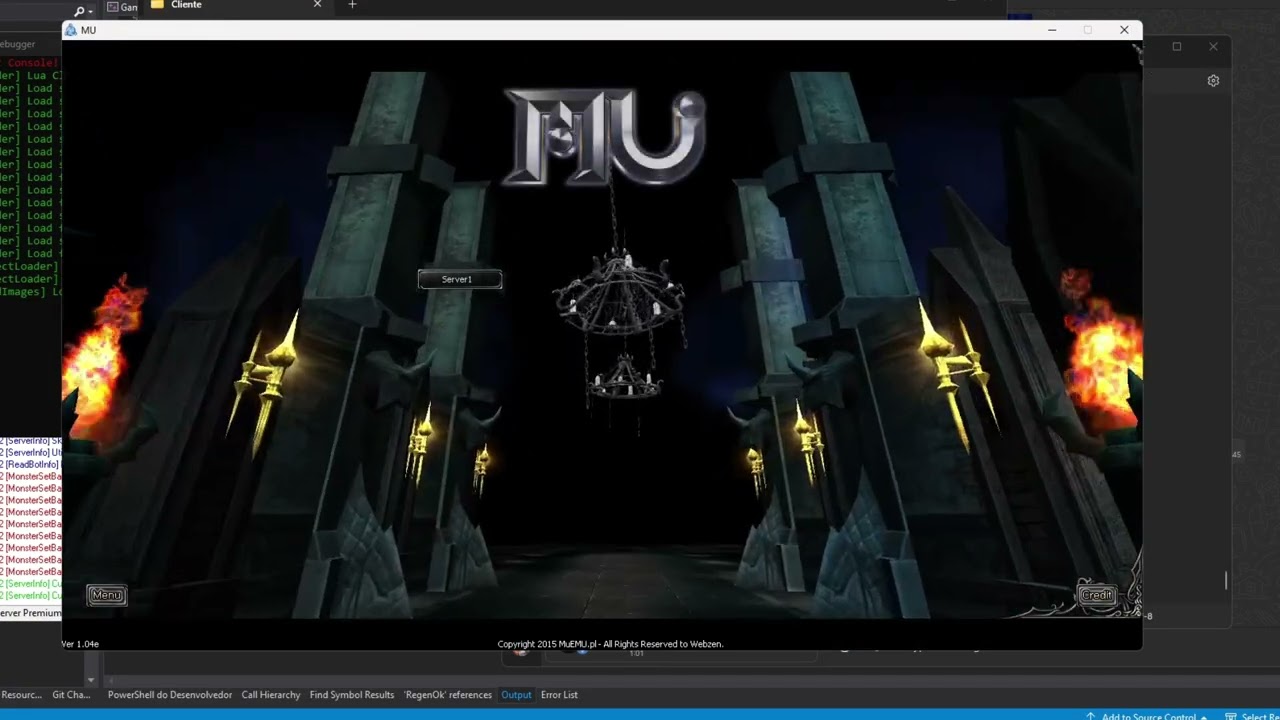Click the Copyright 2015 MuEMU.pl text
The height and width of the screenshot is (720, 1280).
(610, 644)
